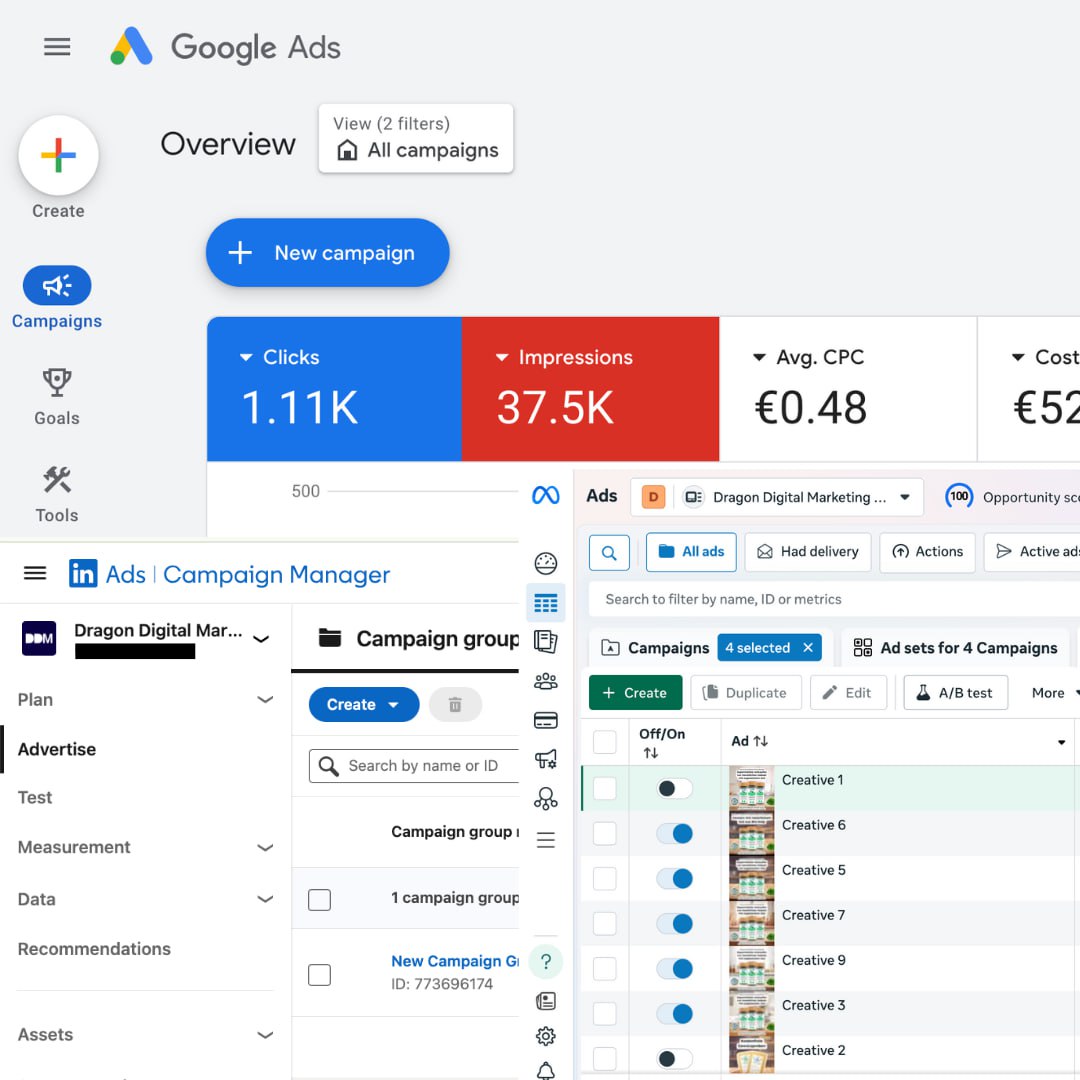Select Advertise in LinkedIn sidebar

[57, 749]
